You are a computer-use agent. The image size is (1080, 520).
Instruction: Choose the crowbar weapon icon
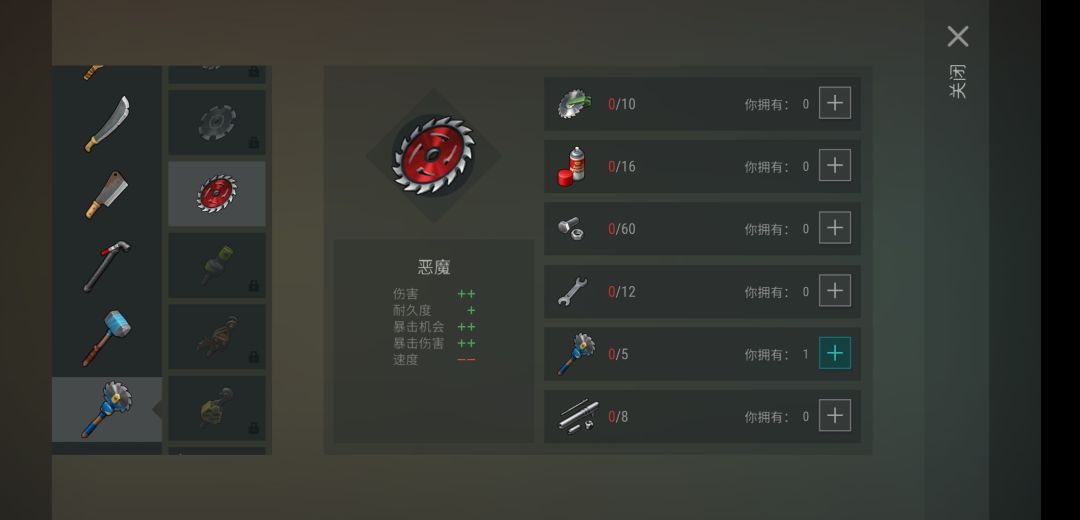point(107,266)
